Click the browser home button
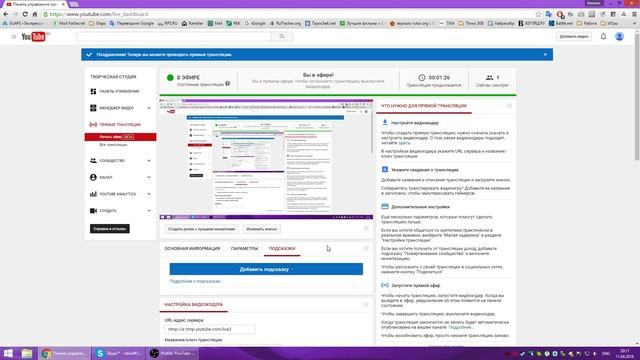This screenshot has width=640, height=360. pyautogui.click(x=35, y=14)
